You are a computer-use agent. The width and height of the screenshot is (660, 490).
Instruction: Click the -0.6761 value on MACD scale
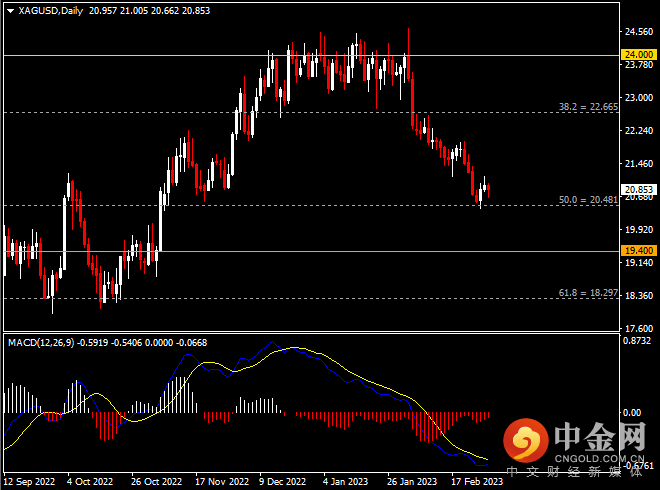click(x=637, y=464)
